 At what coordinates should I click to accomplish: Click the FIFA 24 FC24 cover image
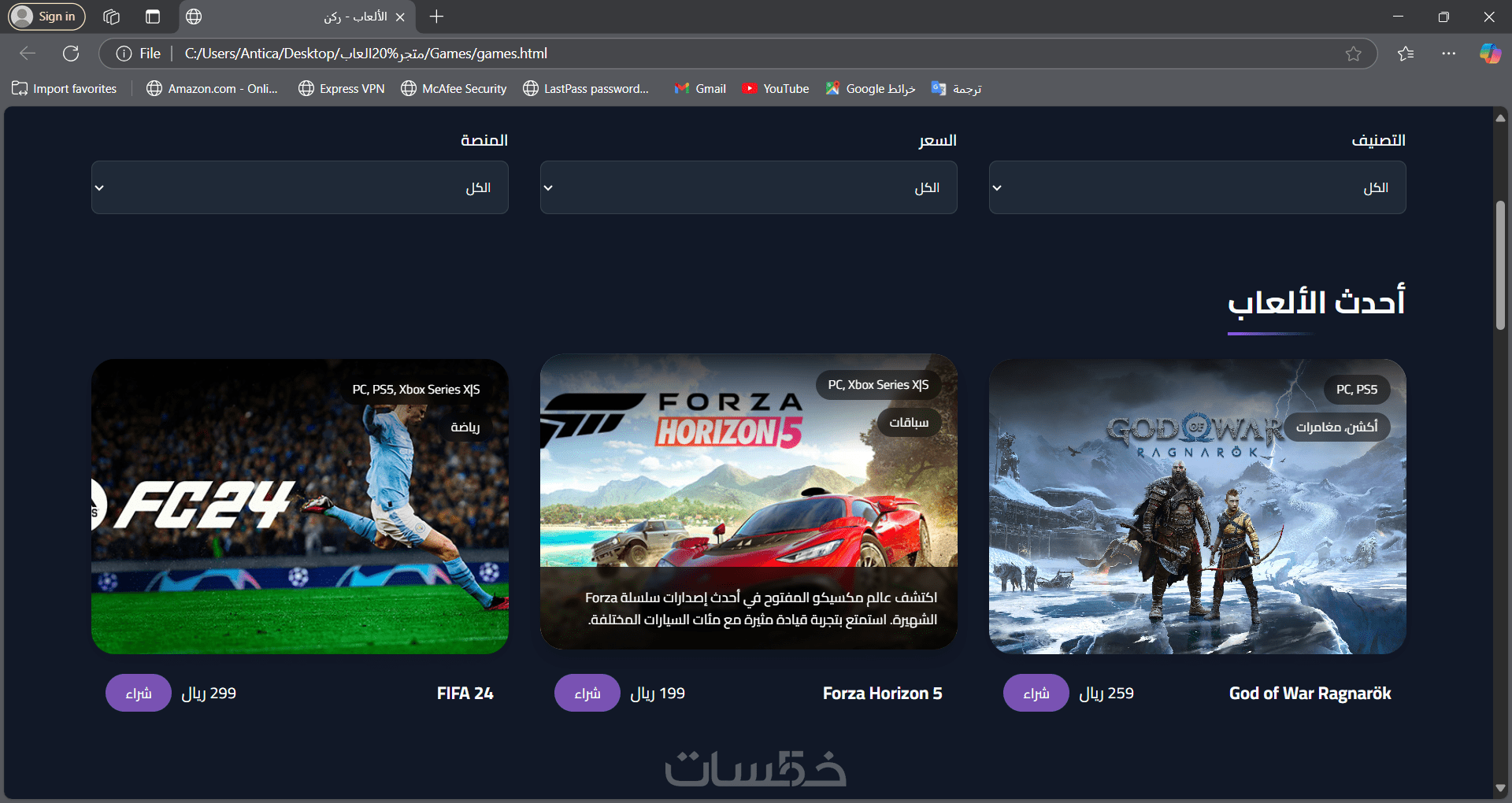click(299, 507)
